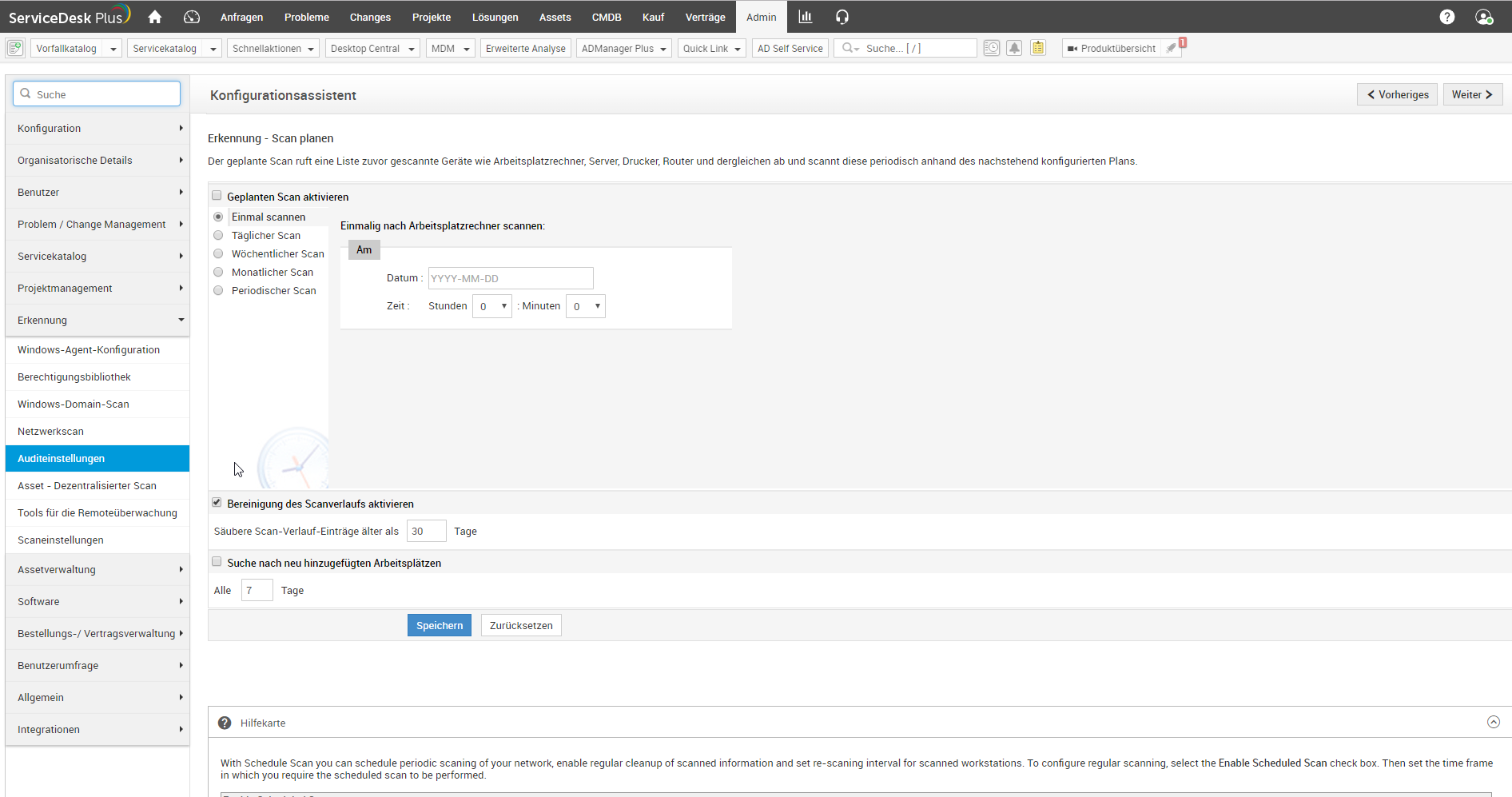Expand the Integrationen sidebar section

[x=97, y=729]
